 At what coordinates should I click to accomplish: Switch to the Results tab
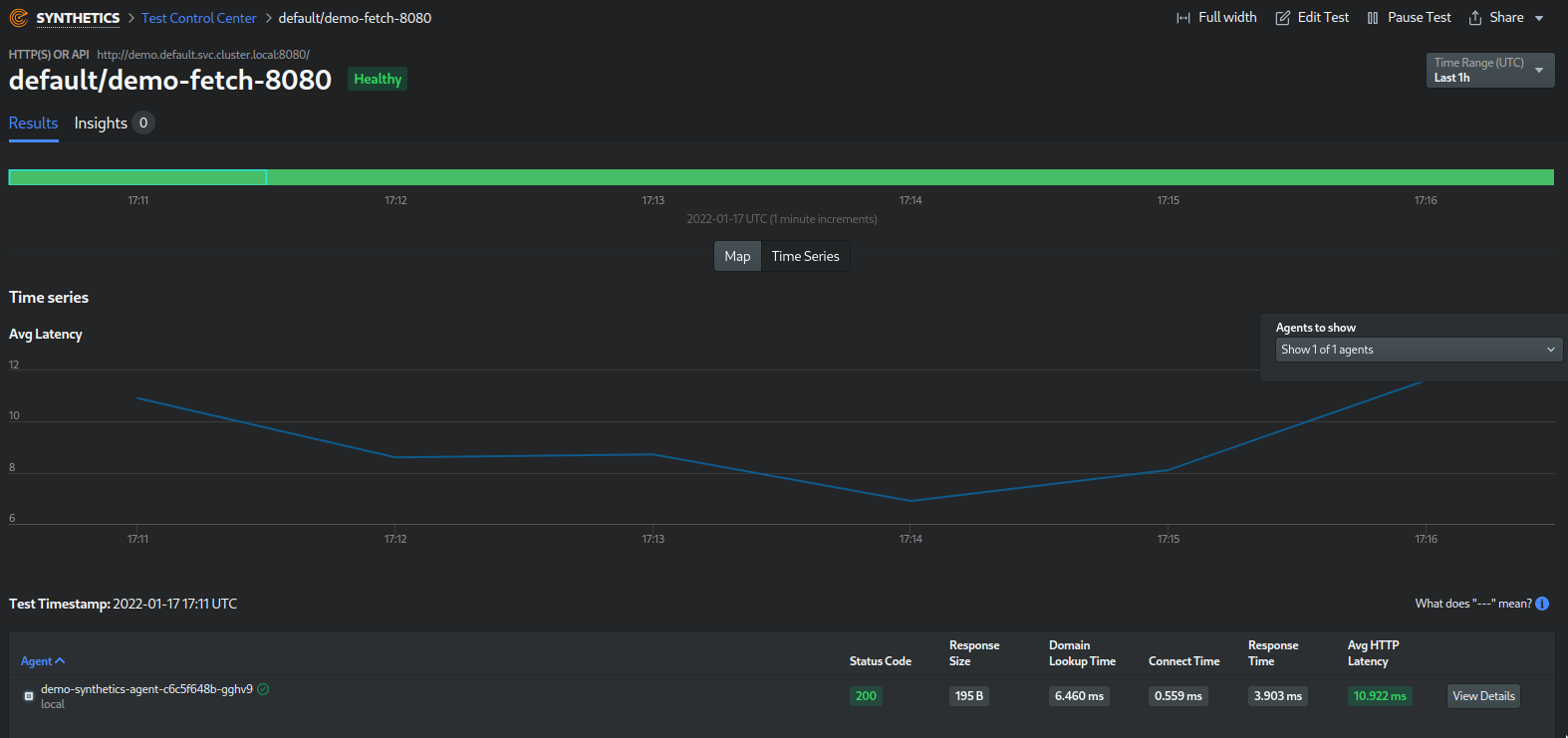[34, 123]
